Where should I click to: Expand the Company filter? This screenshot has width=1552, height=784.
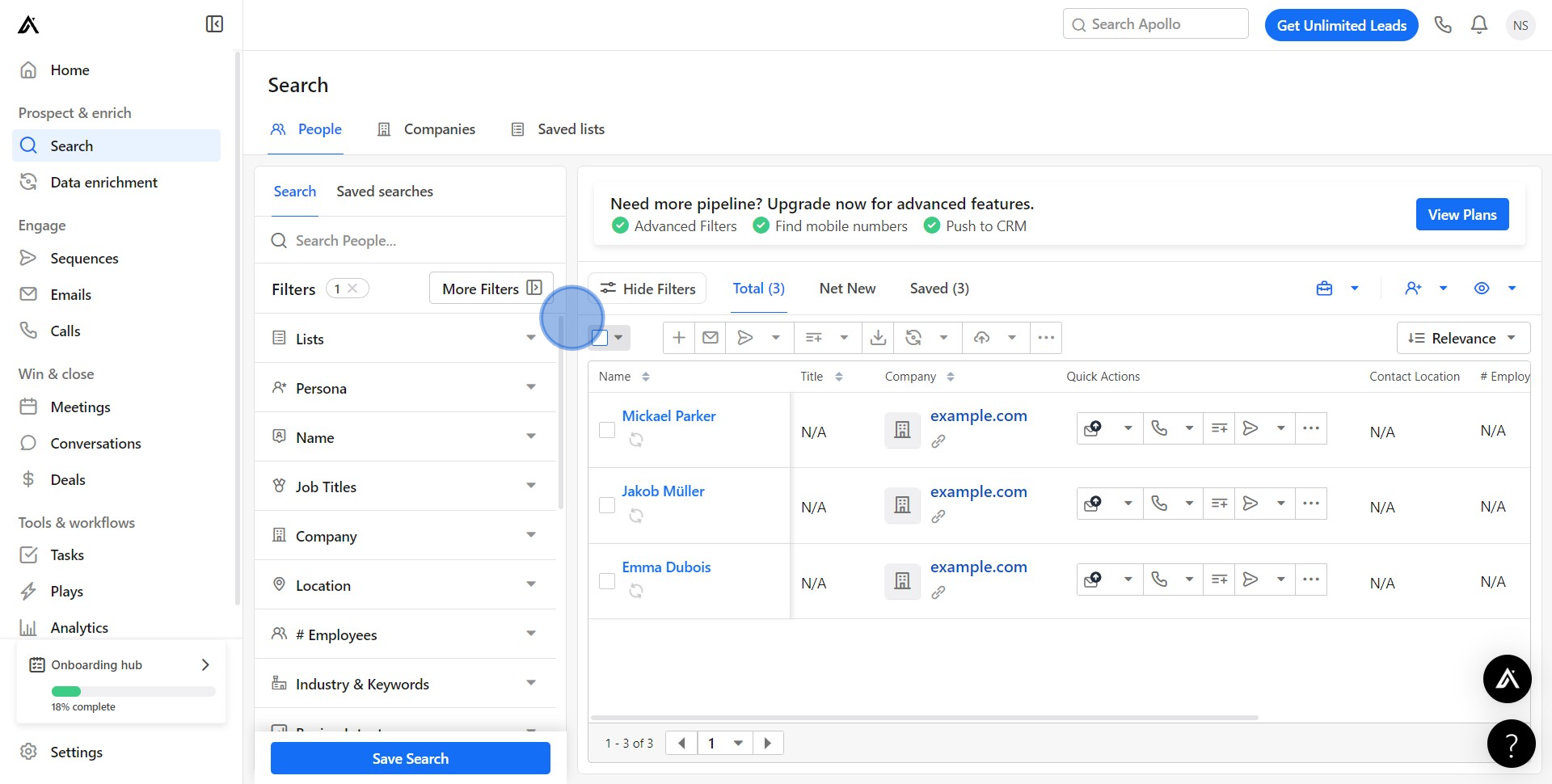click(405, 536)
